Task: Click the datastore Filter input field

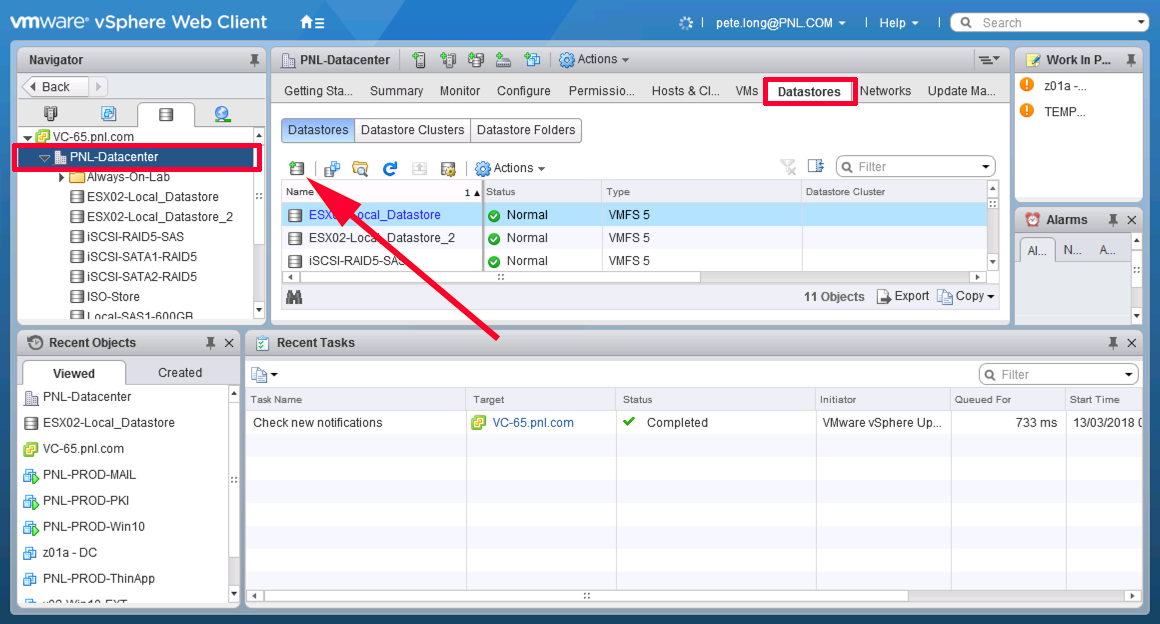Action: [x=915, y=167]
